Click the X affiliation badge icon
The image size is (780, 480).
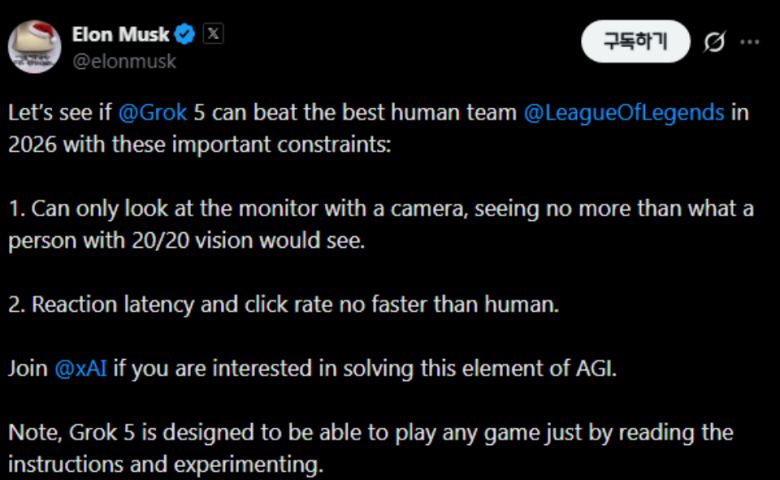(x=213, y=33)
